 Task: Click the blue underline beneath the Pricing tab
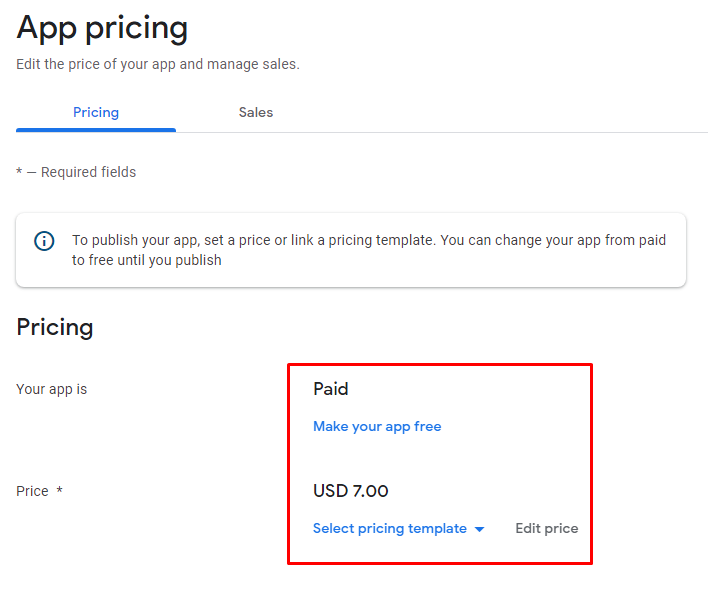[96, 130]
